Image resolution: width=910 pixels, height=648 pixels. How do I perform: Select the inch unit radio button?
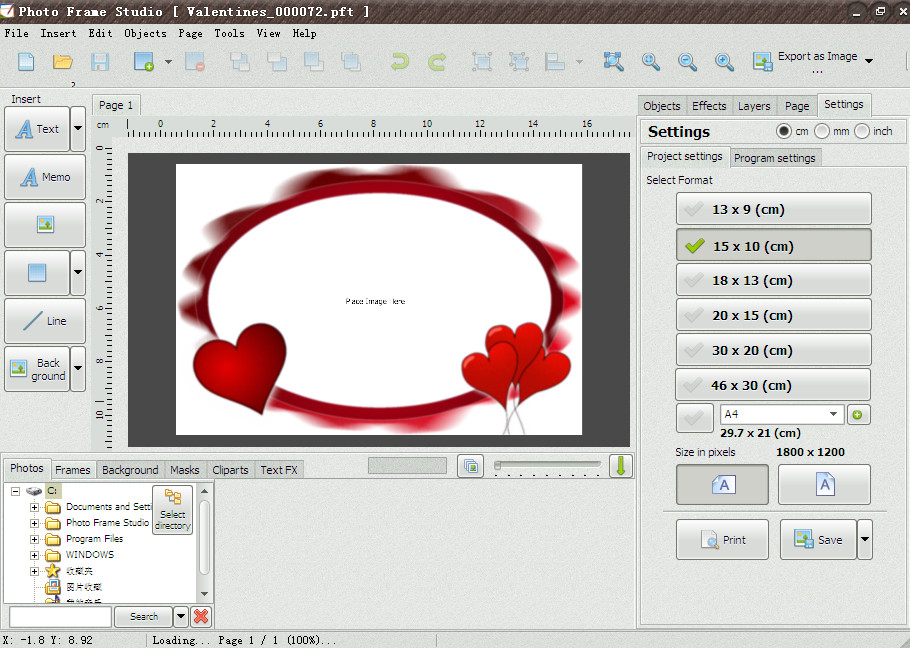pyautogui.click(x=862, y=132)
